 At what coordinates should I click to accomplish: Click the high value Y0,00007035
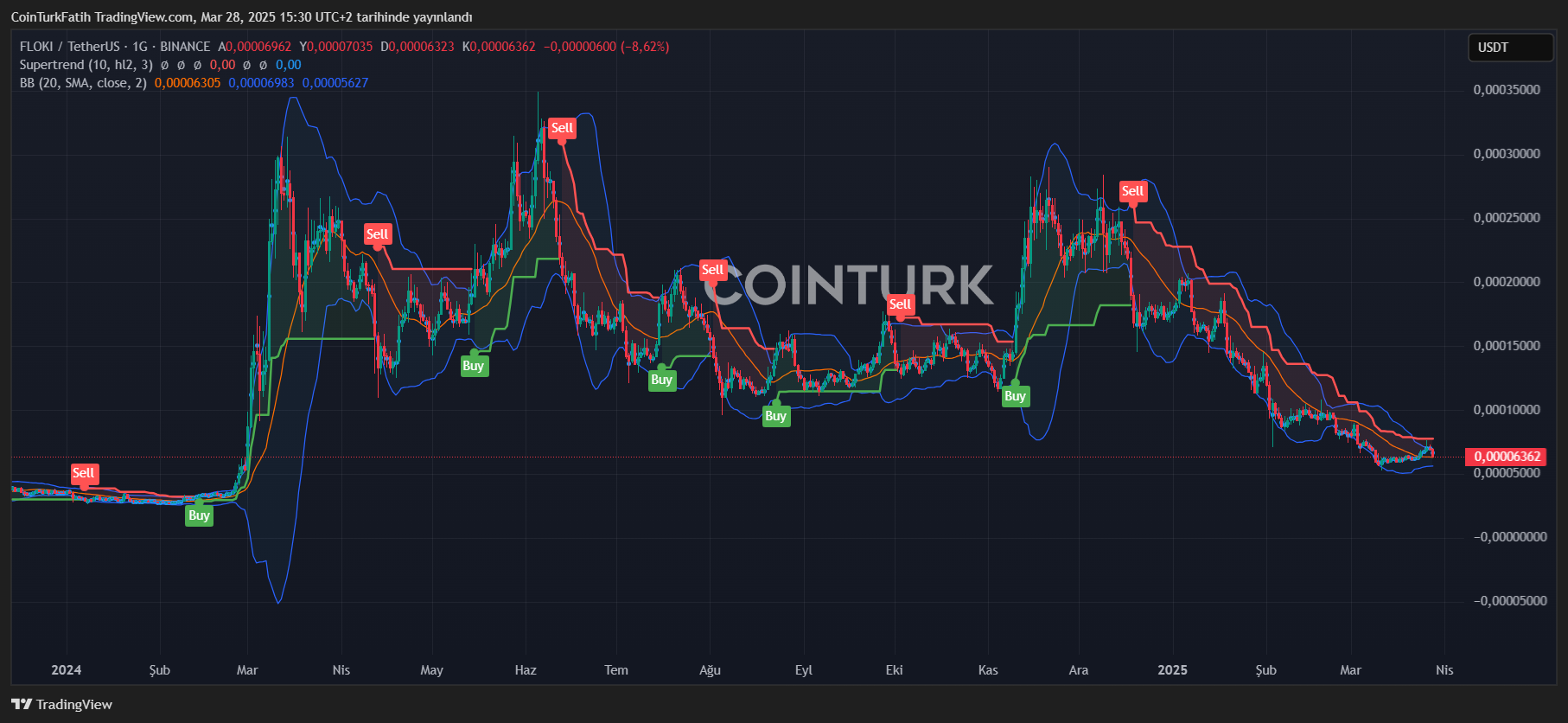tap(336, 47)
